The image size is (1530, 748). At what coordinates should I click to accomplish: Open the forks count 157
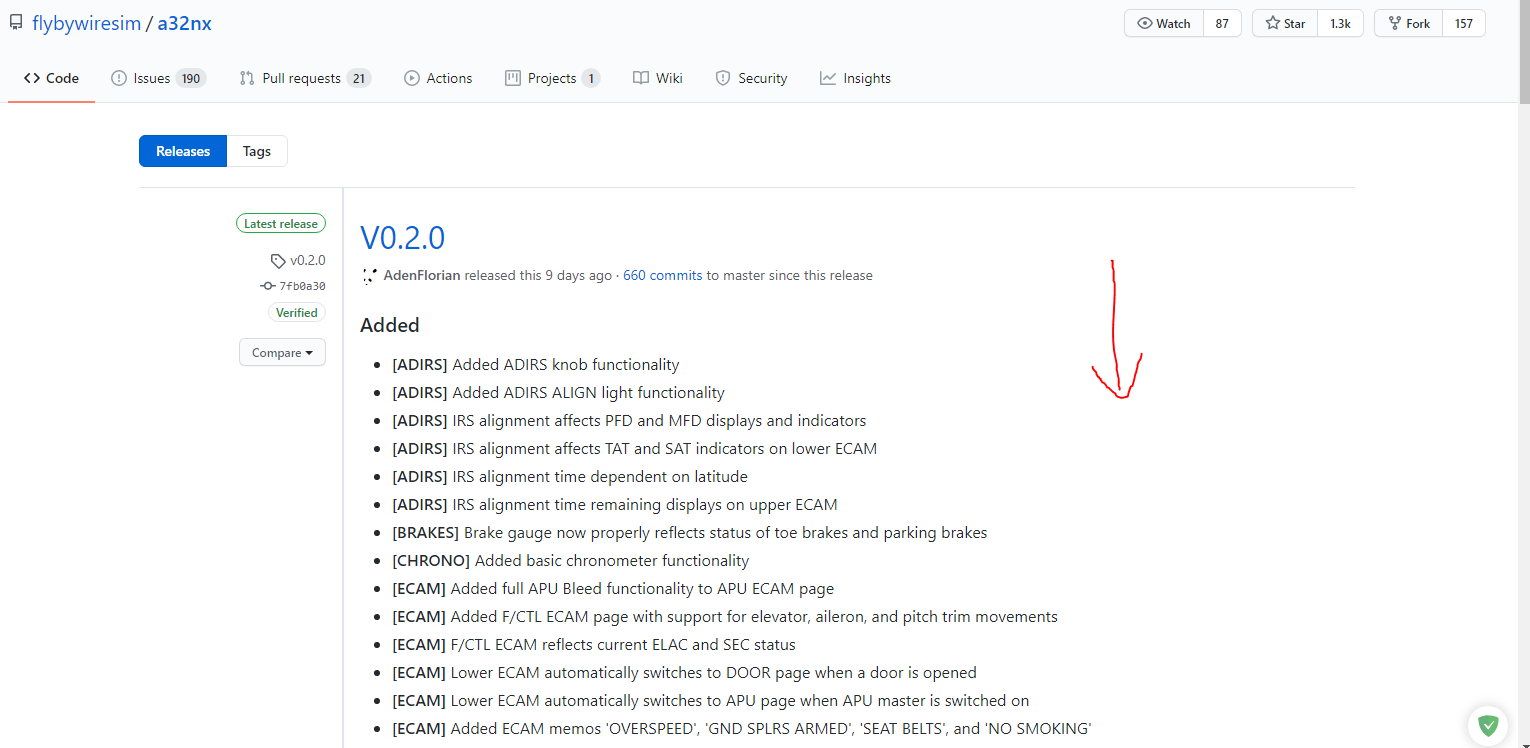click(x=1464, y=23)
